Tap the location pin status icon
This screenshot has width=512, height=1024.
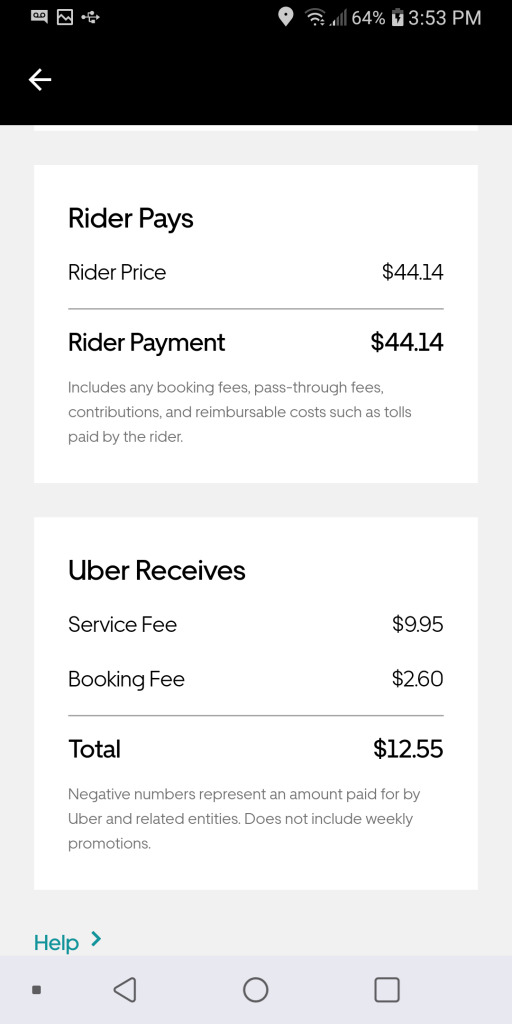point(285,18)
